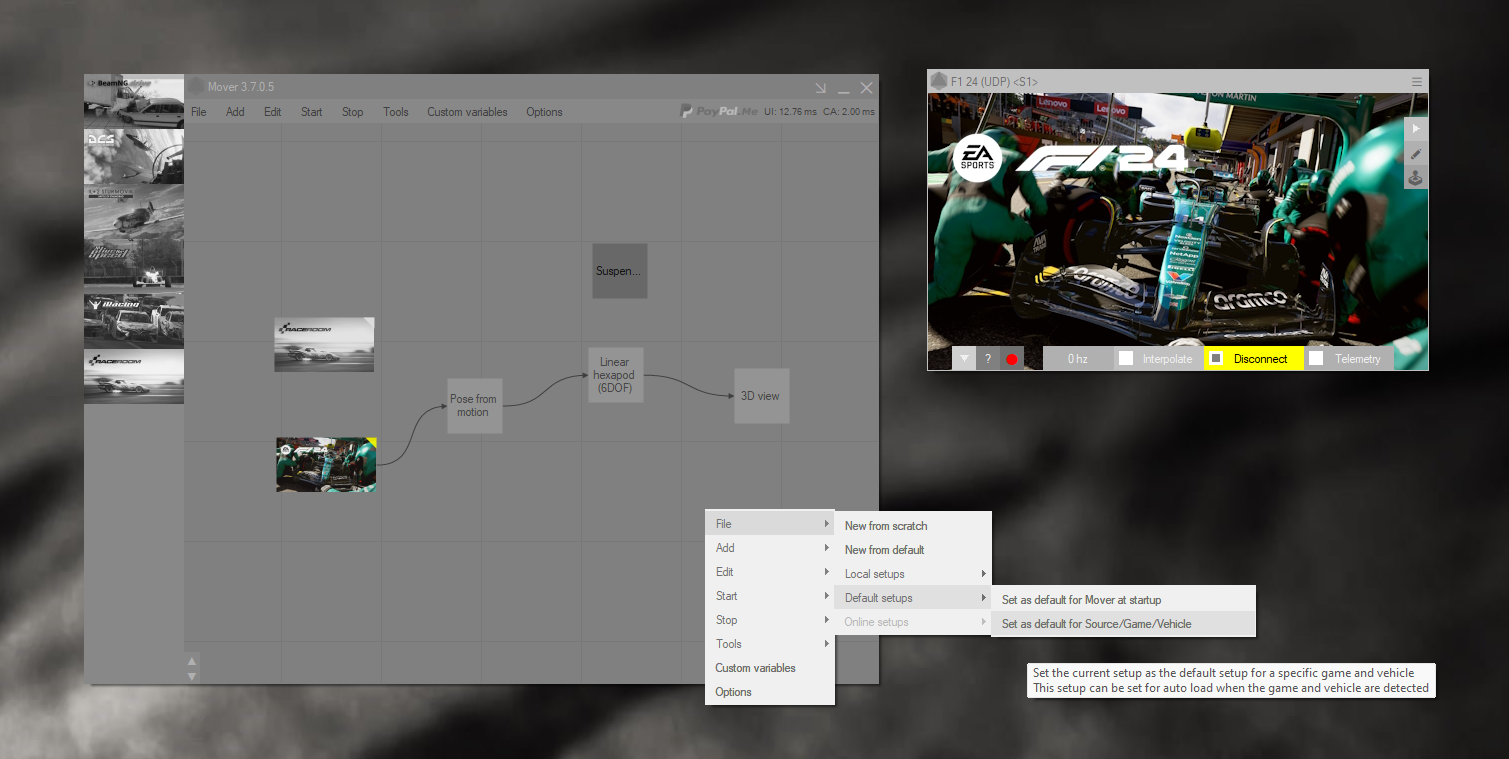Click the small down arrow at Mover canvas corner
This screenshot has width=1509, height=759.
pos(192,676)
